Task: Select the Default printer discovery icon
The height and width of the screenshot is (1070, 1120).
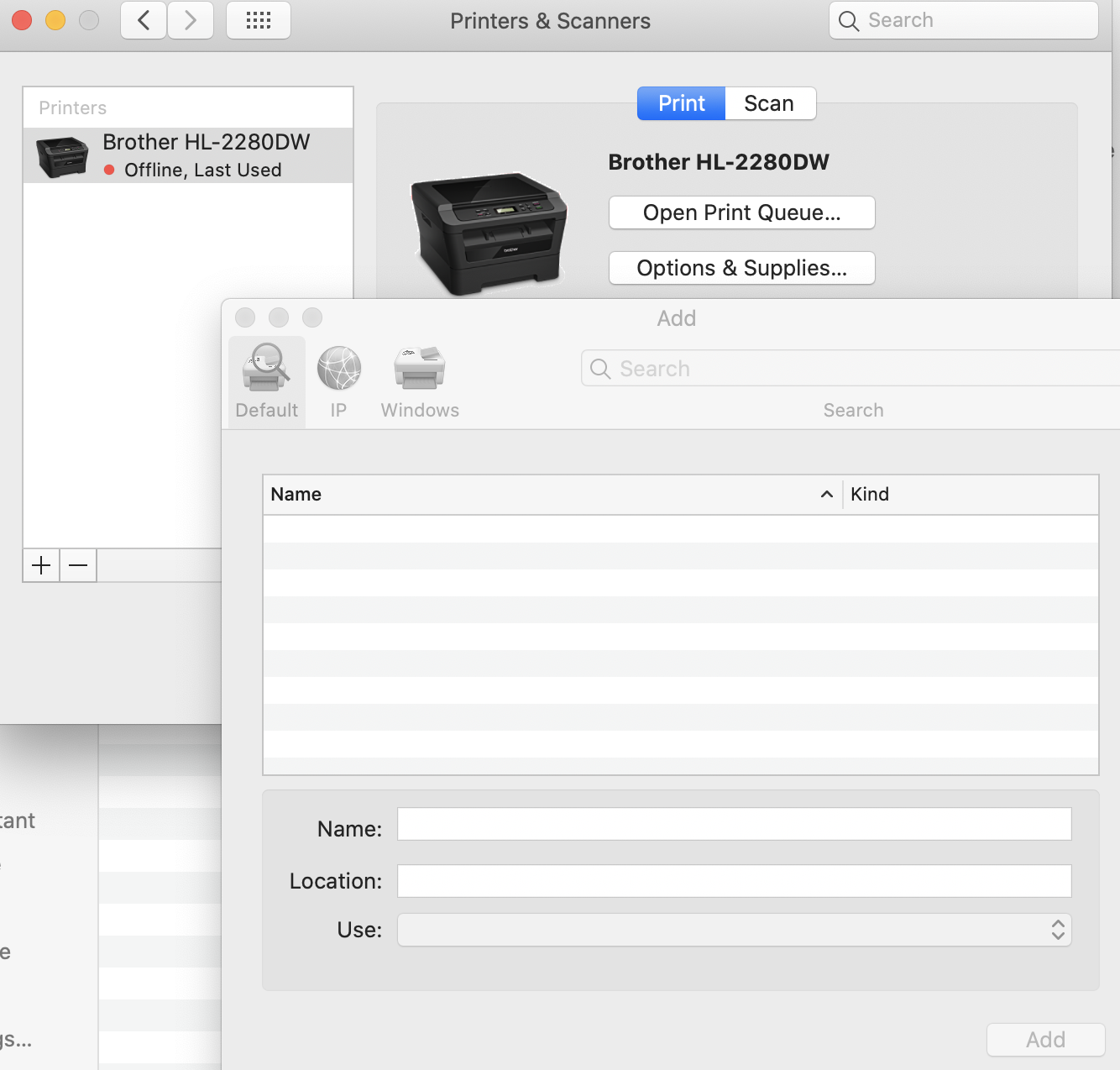Action: tap(266, 370)
